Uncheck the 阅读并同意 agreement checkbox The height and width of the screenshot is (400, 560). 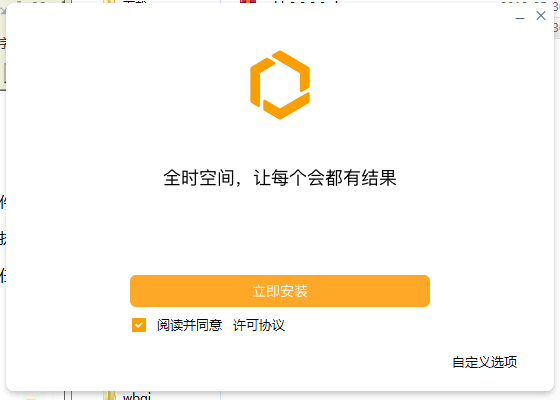[x=139, y=325]
